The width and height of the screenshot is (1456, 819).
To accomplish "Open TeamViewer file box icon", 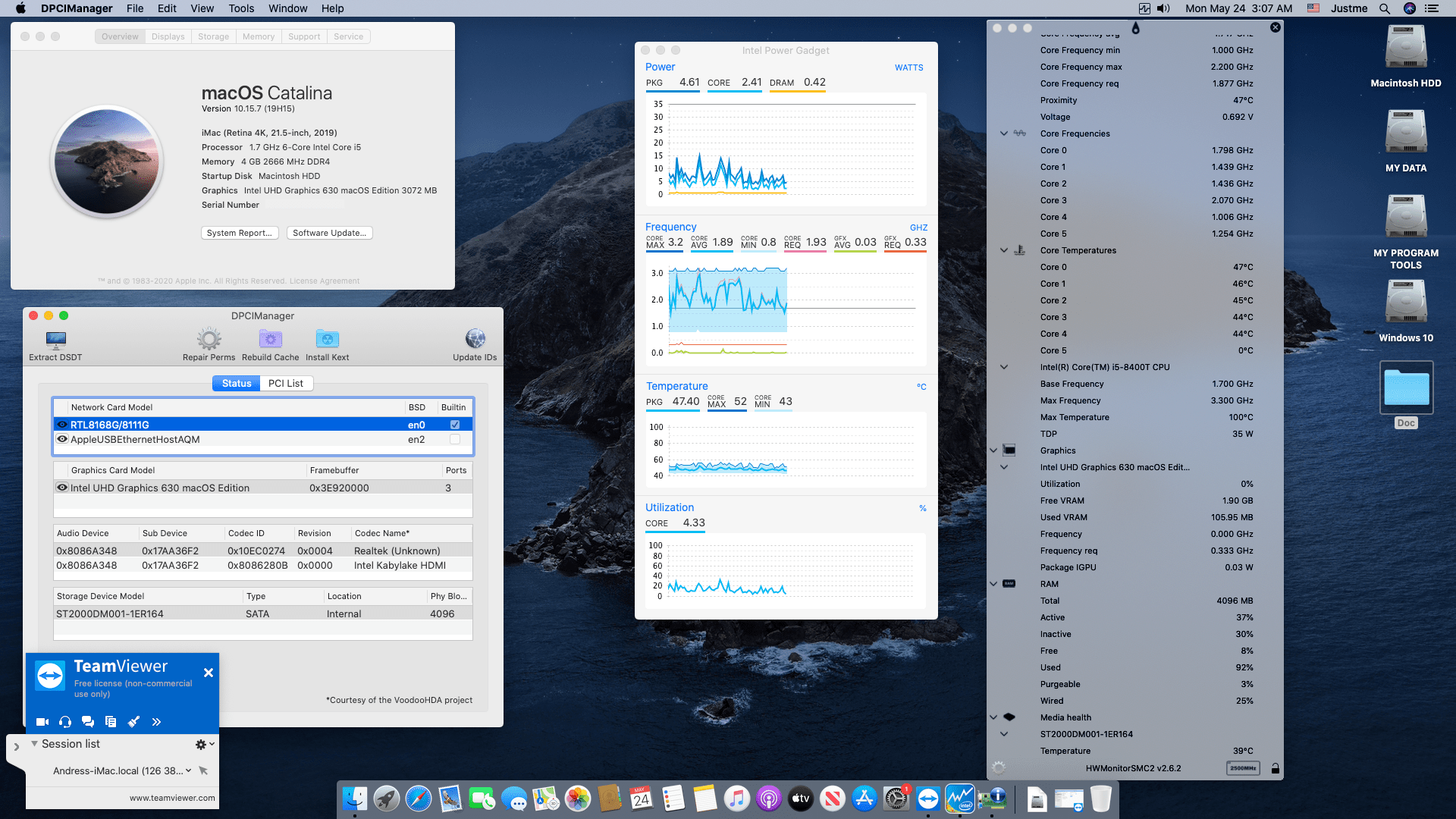I will click(x=111, y=722).
